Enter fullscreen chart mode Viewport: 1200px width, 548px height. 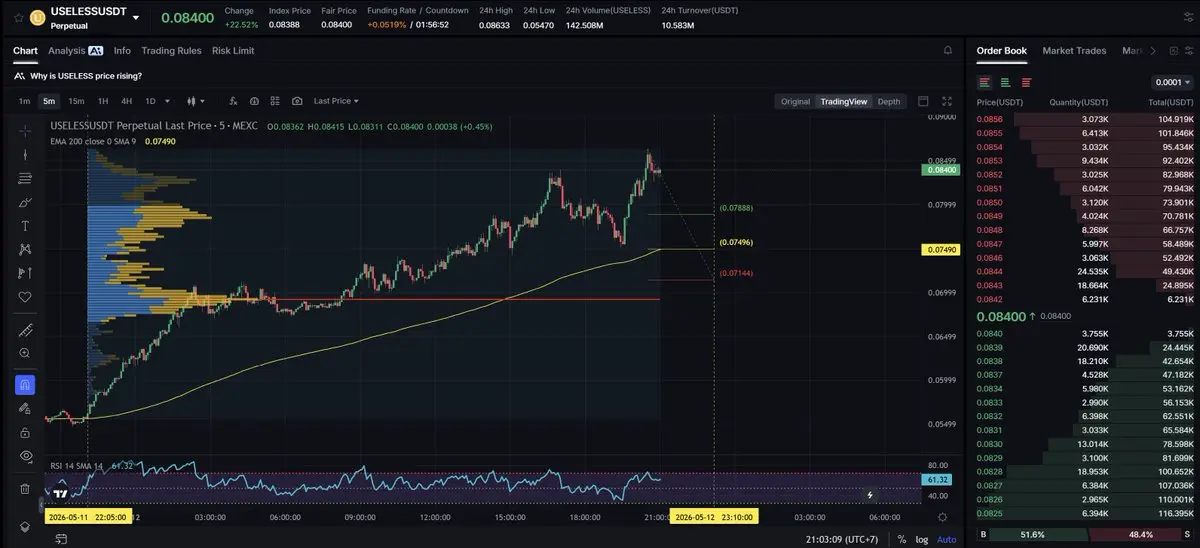coord(947,101)
